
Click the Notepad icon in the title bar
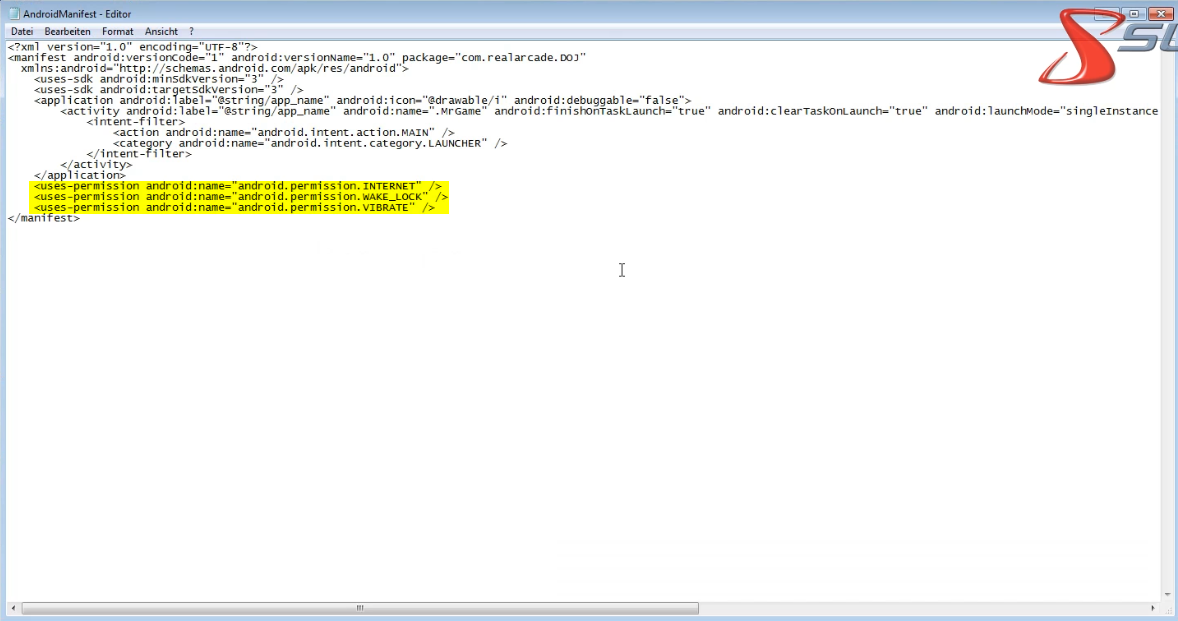click(x=13, y=14)
